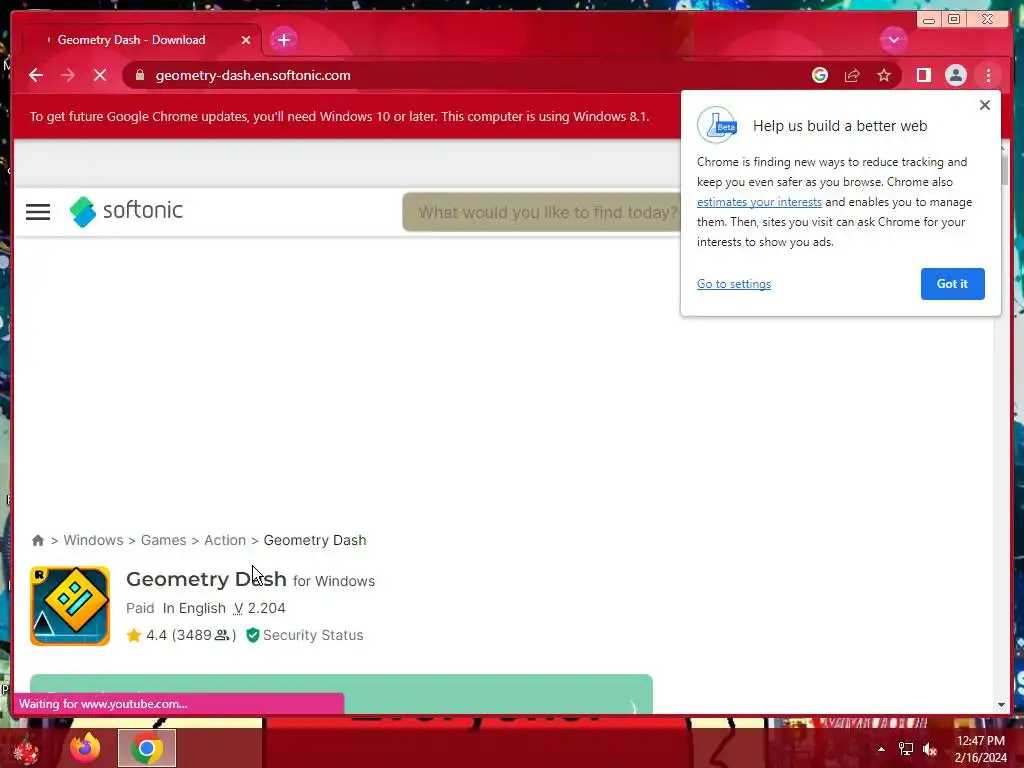Click the Google icon in address bar
This screenshot has height=768, width=1024.
click(x=820, y=75)
